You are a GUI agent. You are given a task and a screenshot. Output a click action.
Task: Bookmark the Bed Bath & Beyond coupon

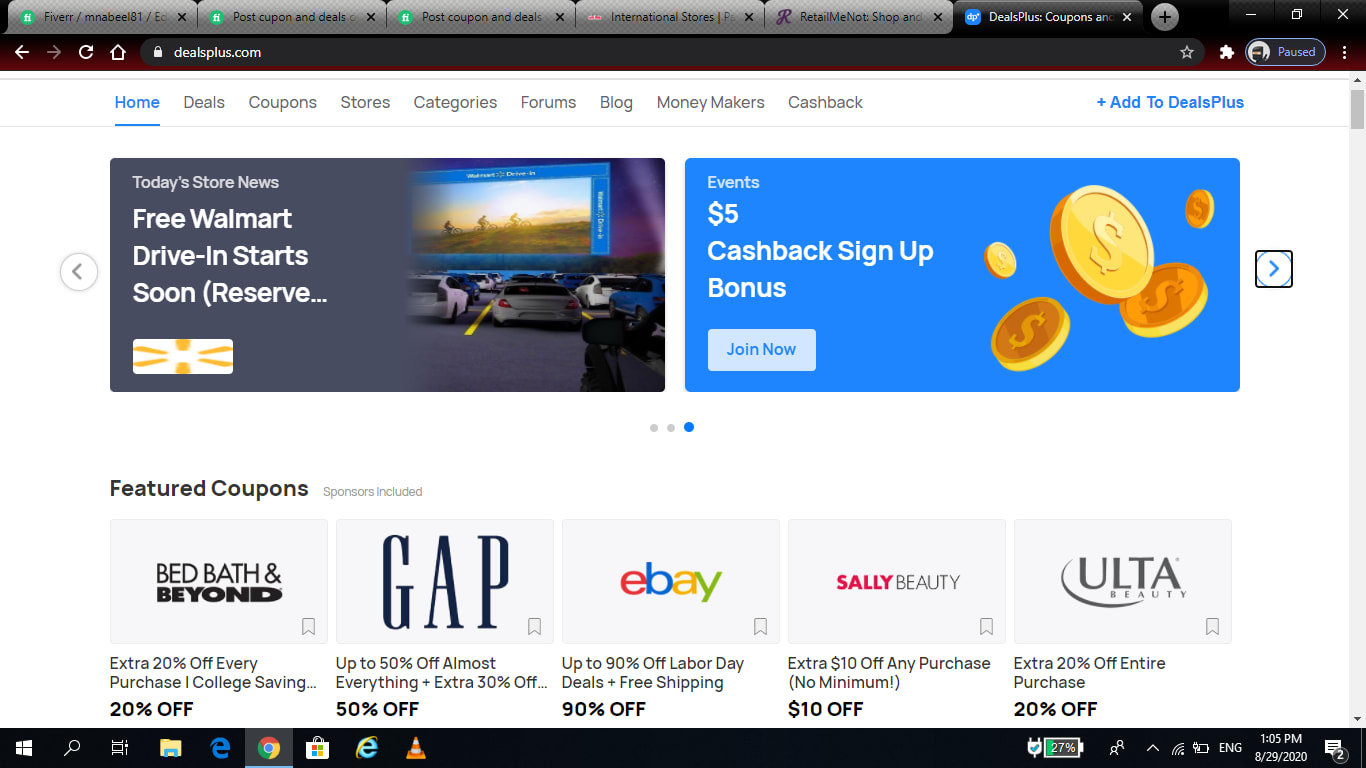click(308, 627)
